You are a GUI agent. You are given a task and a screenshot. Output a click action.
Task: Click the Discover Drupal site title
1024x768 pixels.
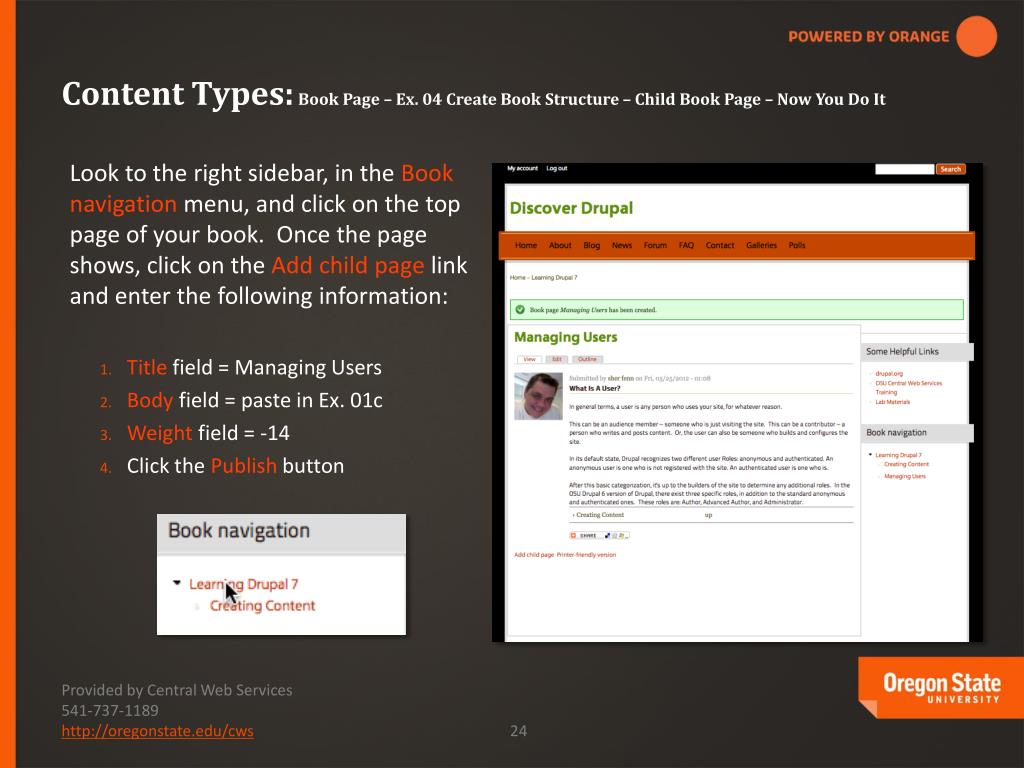point(571,208)
